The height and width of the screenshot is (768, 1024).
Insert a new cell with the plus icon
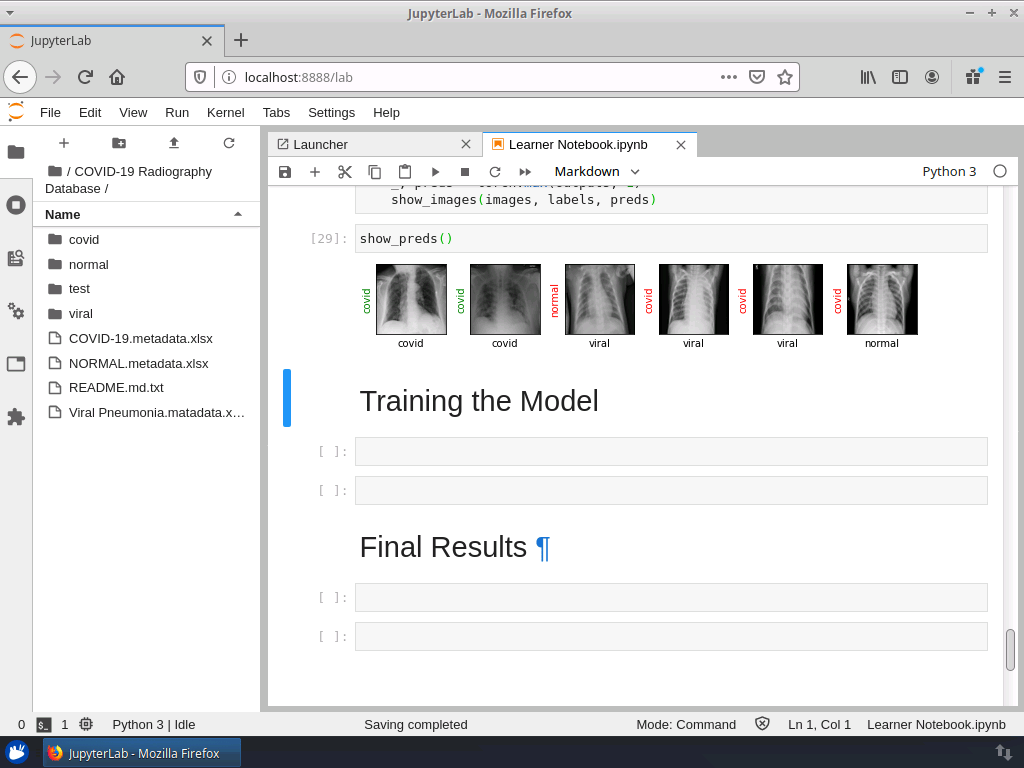pyautogui.click(x=315, y=172)
